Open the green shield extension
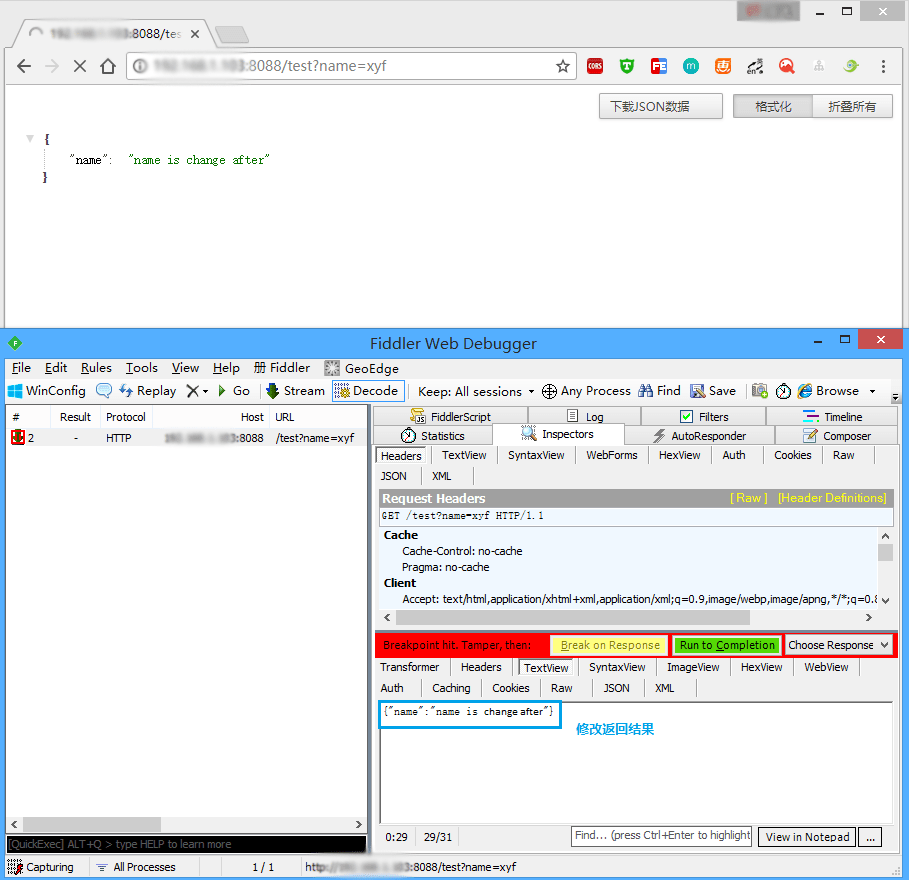 pyautogui.click(x=627, y=66)
